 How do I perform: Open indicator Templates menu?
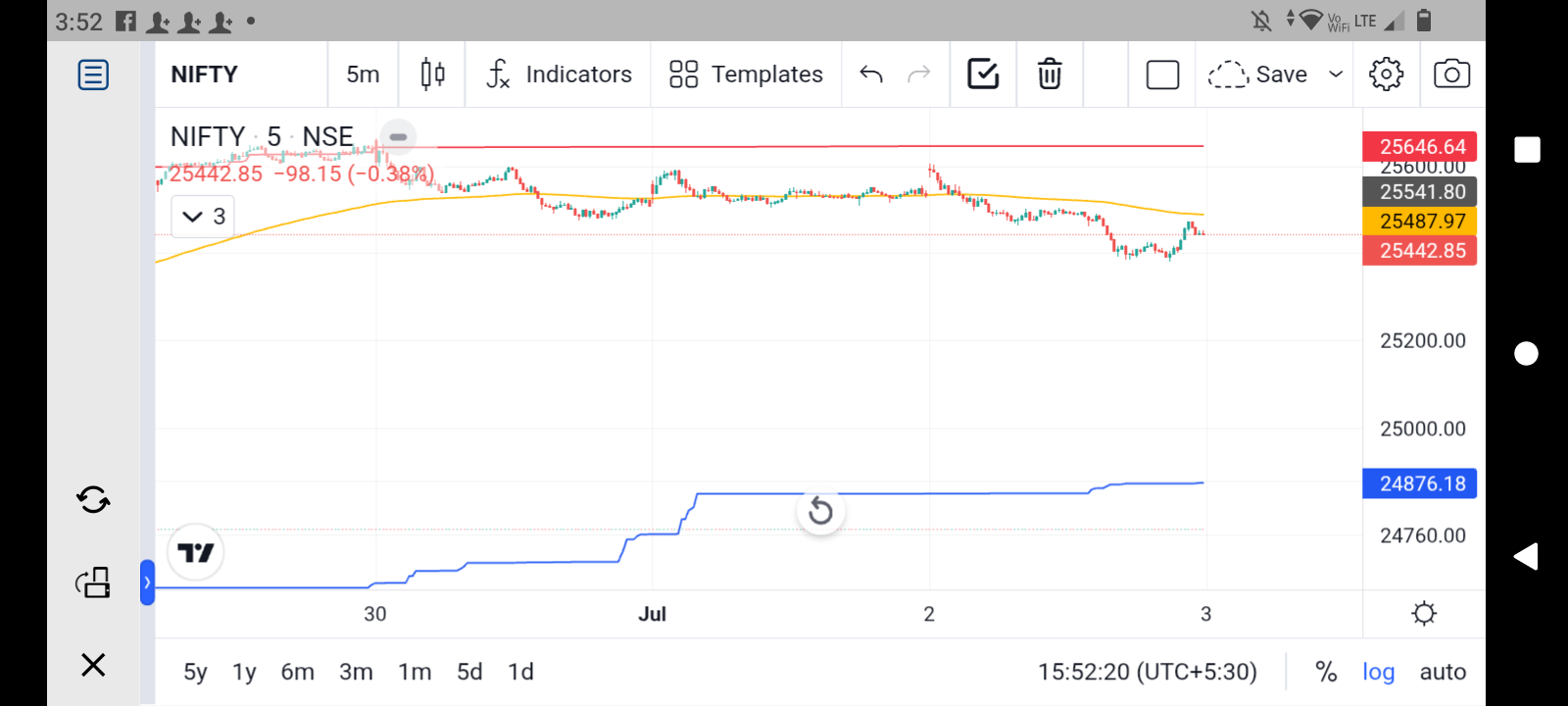(x=746, y=75)
